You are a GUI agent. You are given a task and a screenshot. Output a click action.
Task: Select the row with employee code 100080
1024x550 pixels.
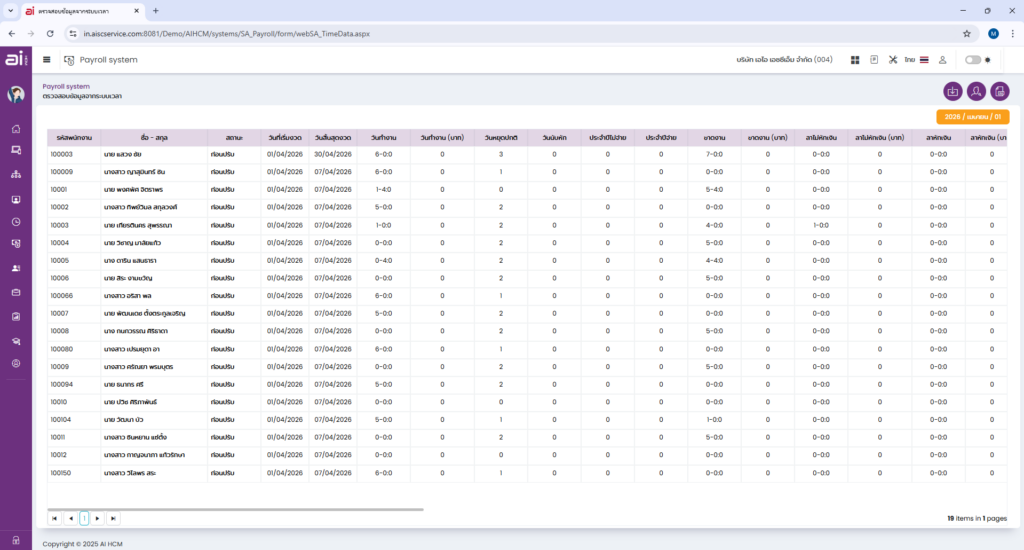pyautogui.click(x=526, y=349)
